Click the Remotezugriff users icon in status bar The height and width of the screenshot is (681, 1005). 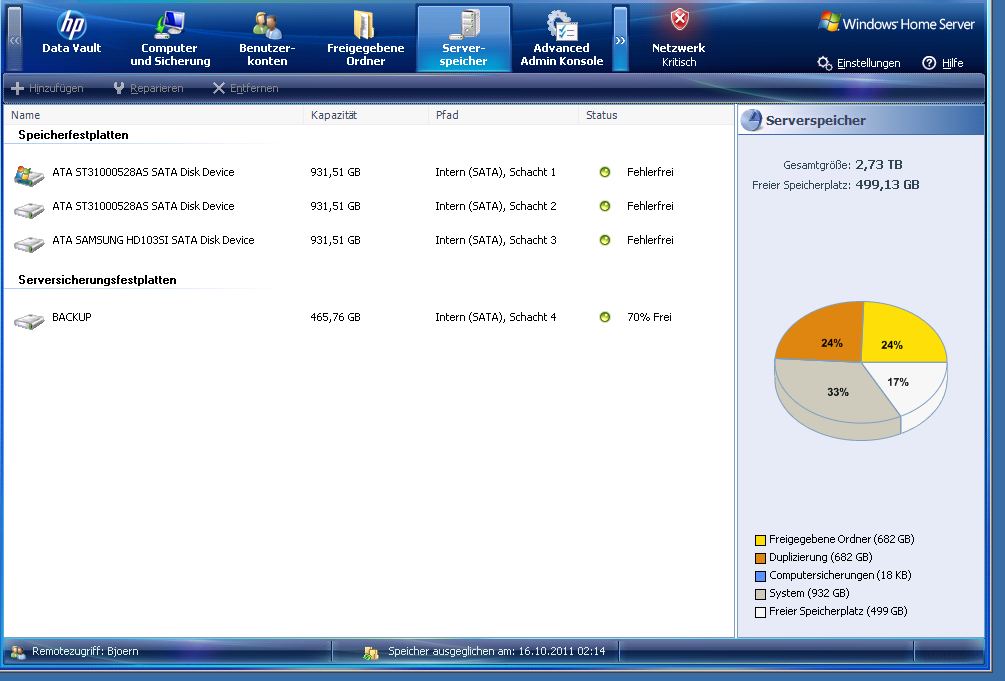tap(18, 652)
